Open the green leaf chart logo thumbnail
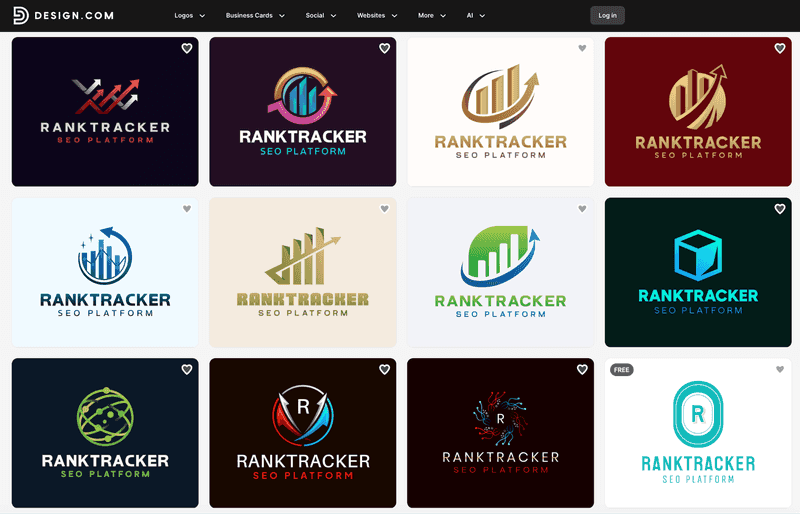Viewport: 800px width, 514px height. tap(501, 273)
